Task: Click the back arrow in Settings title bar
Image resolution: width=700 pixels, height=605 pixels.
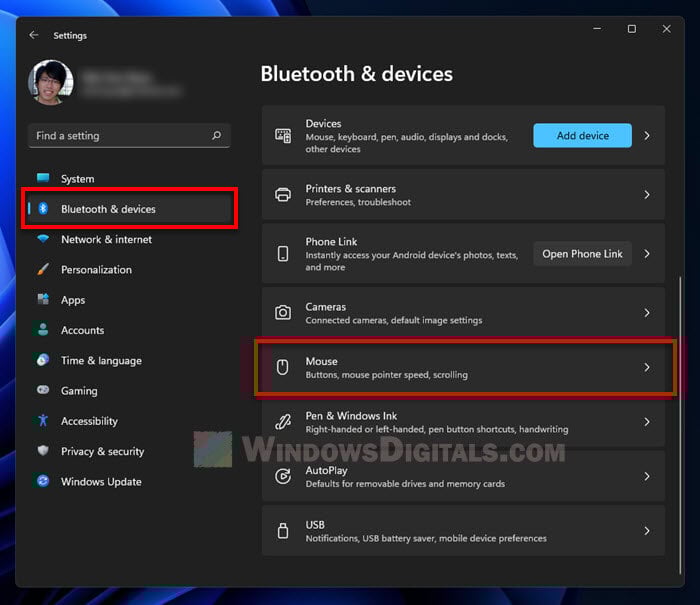Action: pyautogui.click(x=34, y=35)
